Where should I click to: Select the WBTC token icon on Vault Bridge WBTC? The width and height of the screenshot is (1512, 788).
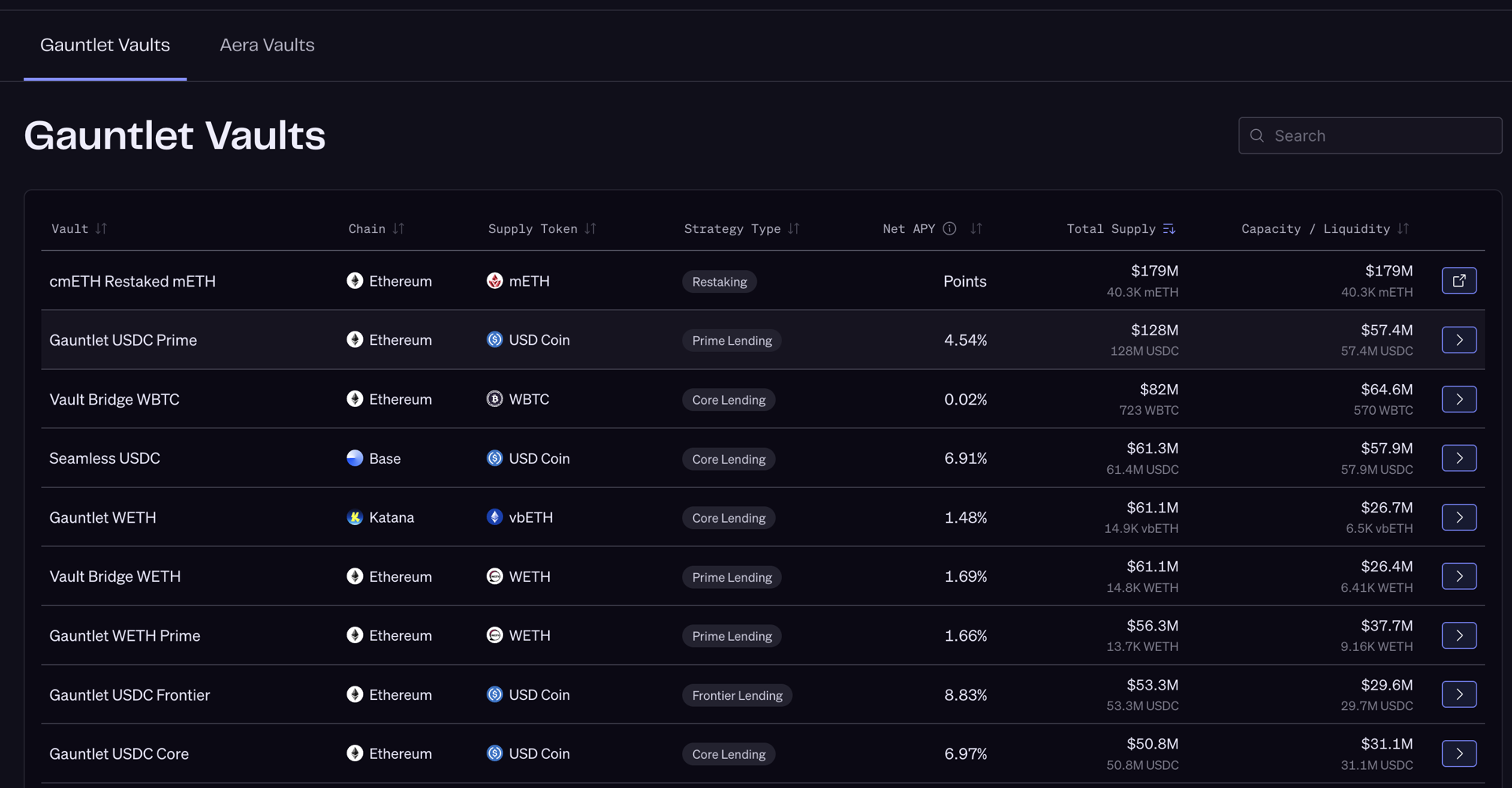495,398
